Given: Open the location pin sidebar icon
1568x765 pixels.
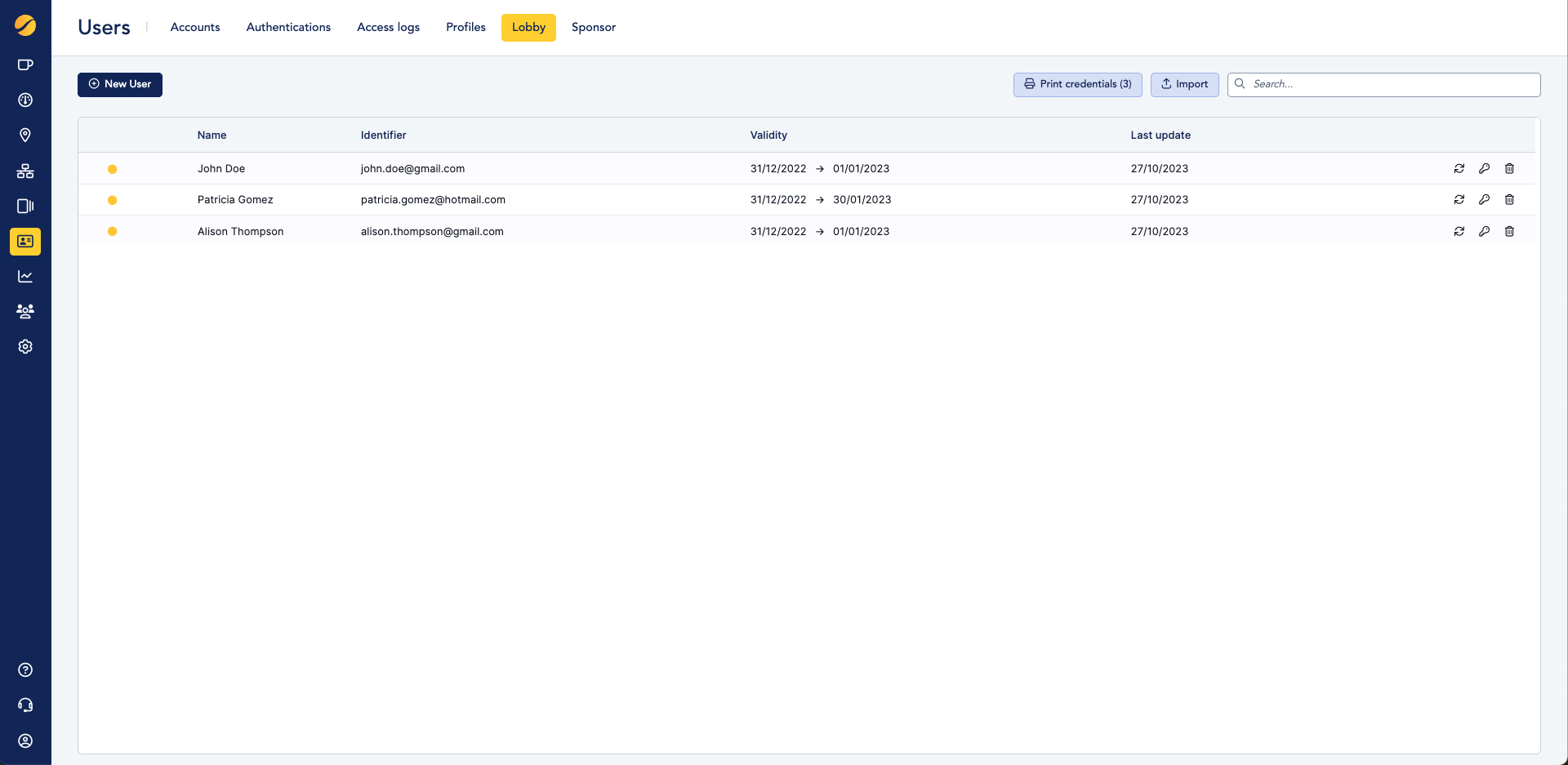Looking at the screenshot, I should coord(25,136).
